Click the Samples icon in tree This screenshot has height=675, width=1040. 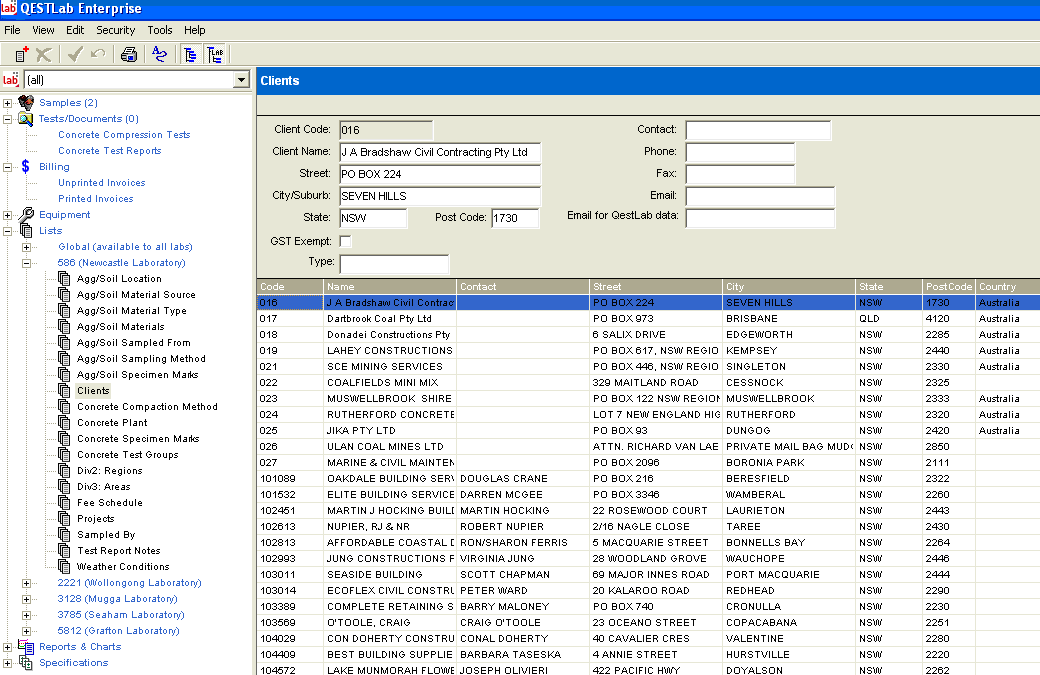pyautogui.click(x=25, y=103)
